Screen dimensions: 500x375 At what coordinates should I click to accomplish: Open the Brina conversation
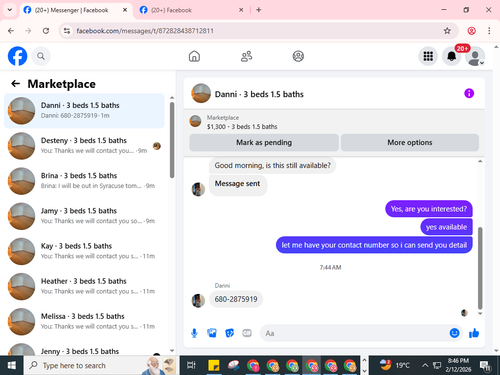84,181
